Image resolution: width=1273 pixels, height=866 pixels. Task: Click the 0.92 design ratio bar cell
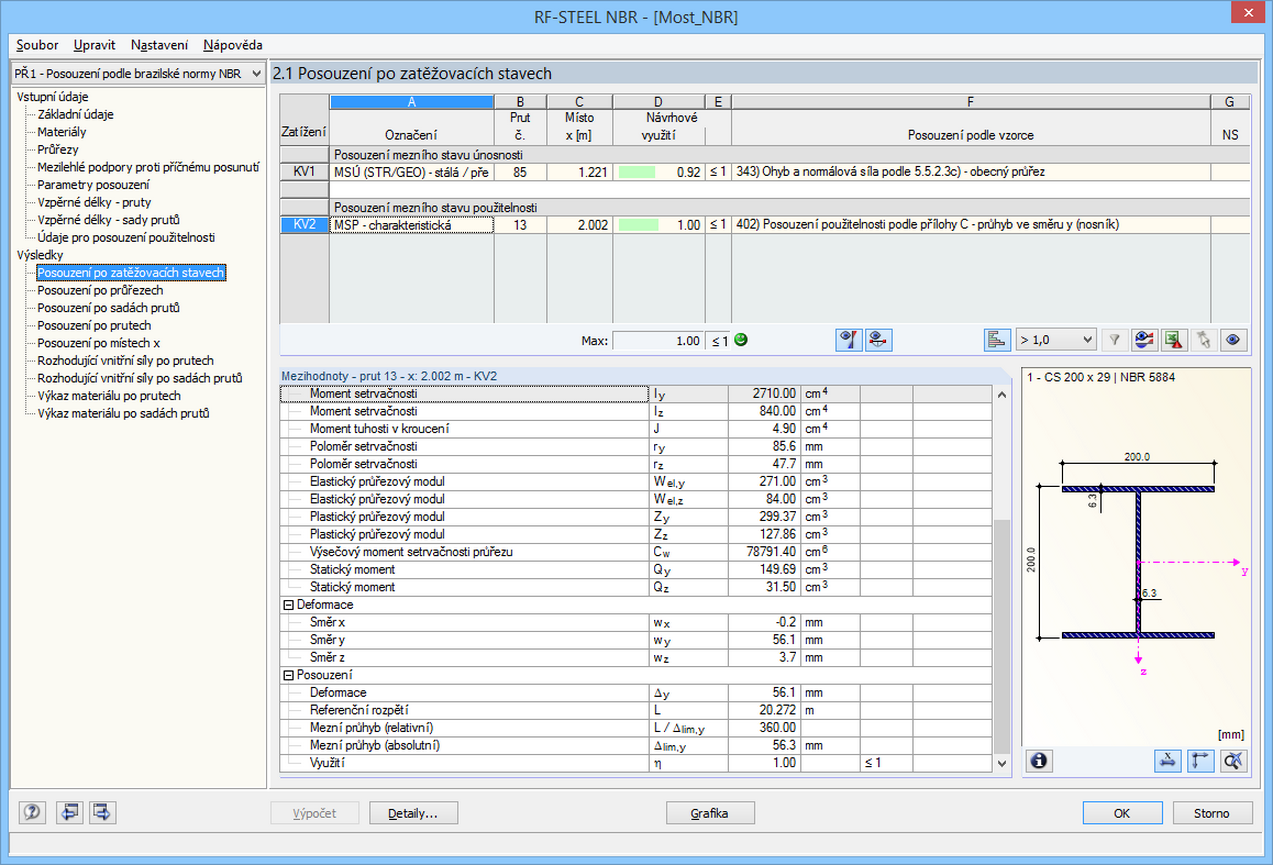658,172
